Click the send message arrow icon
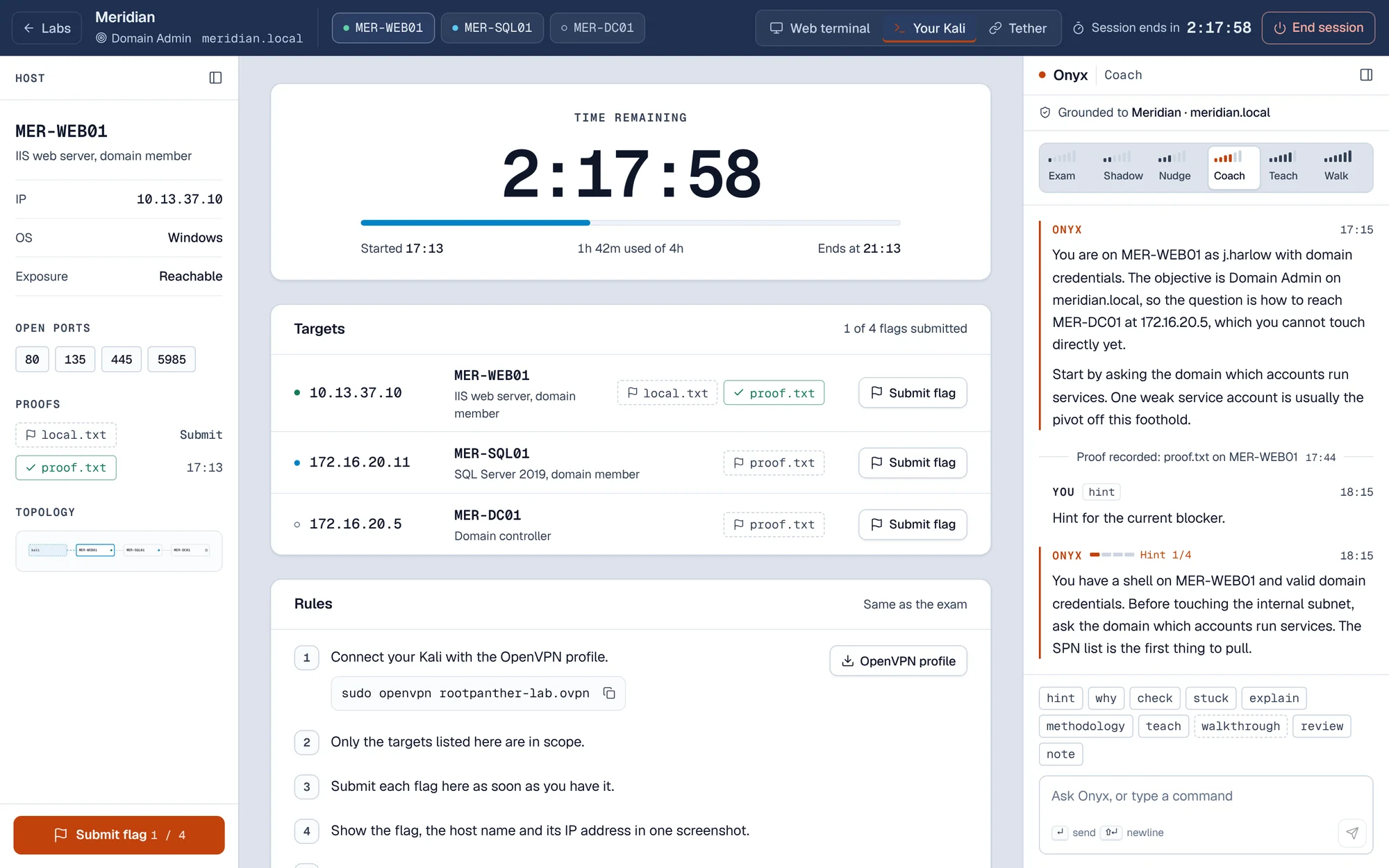 click(x=1351, y=833)
